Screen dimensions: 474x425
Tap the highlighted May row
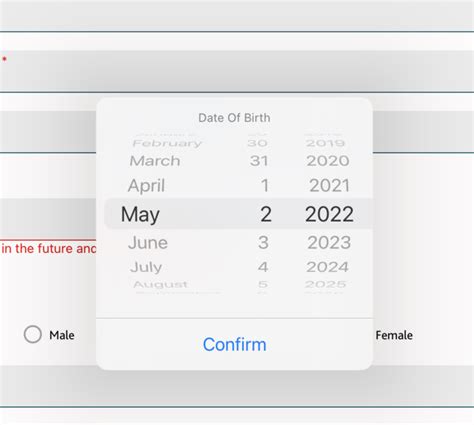[x=238, y=214]
